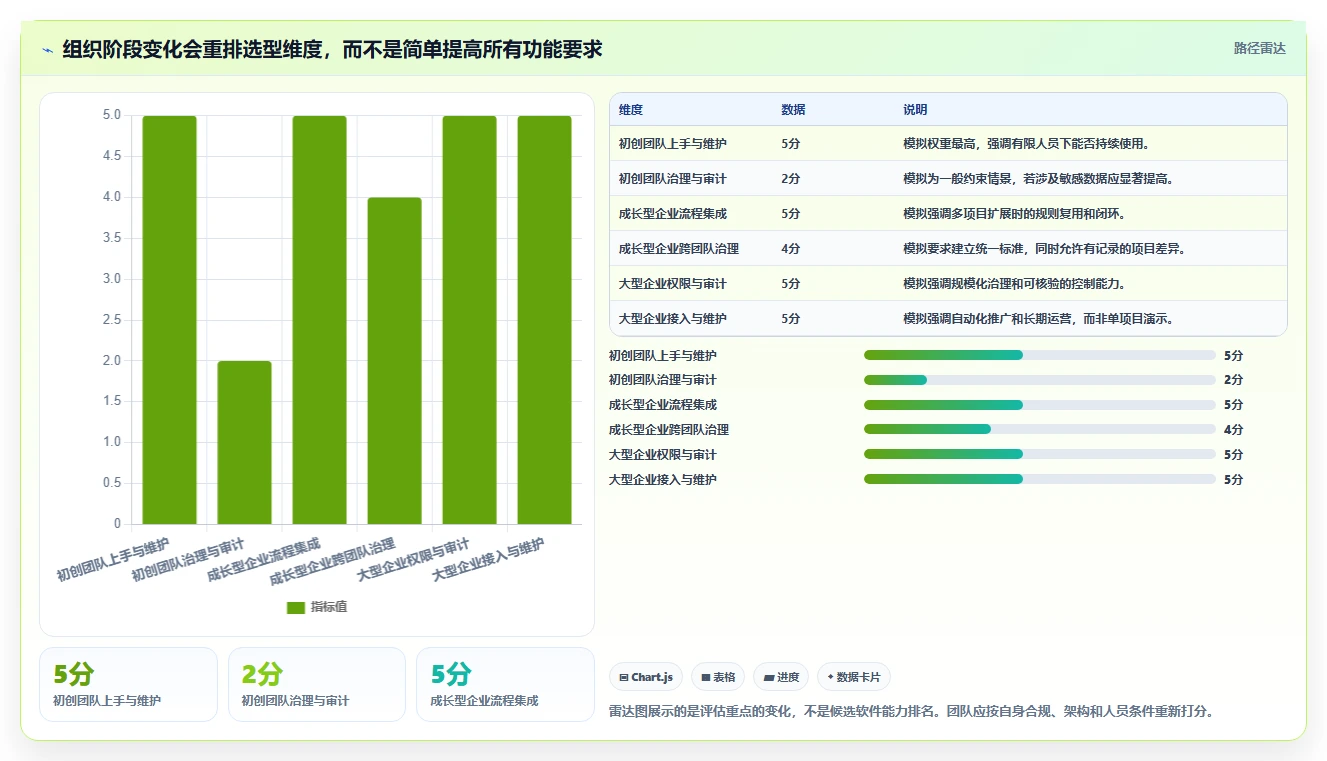Click the icon inside the Chart.js chip

pyautogui.click(x=624, y=678)
